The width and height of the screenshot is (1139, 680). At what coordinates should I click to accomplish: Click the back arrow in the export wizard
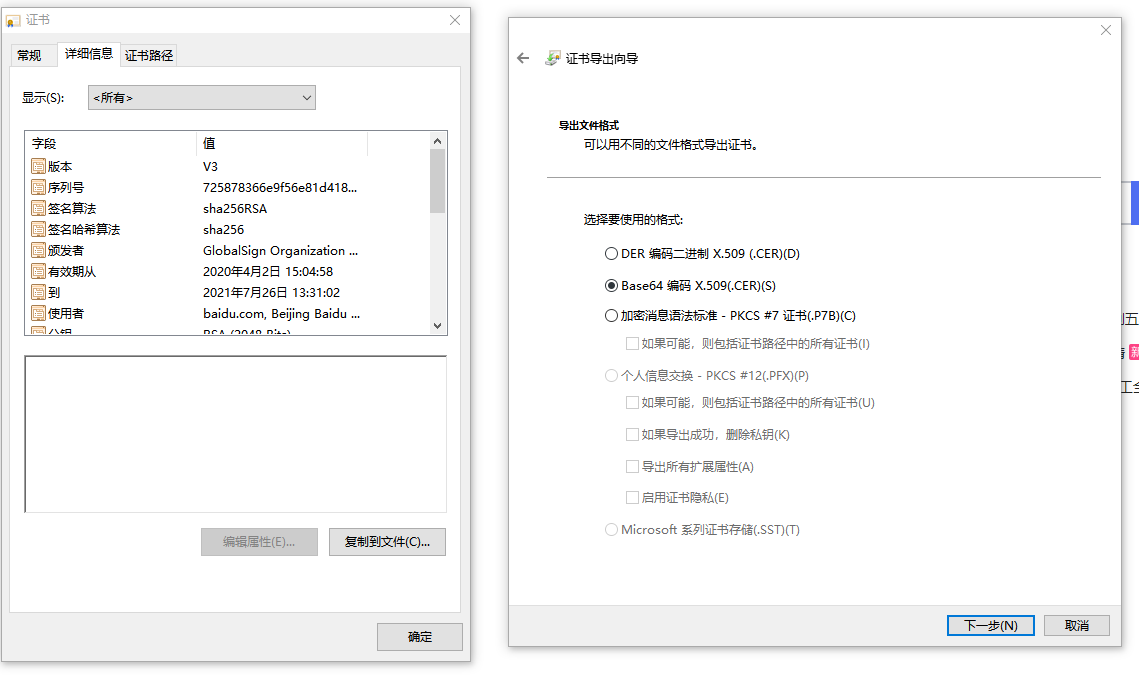(522, 58)
